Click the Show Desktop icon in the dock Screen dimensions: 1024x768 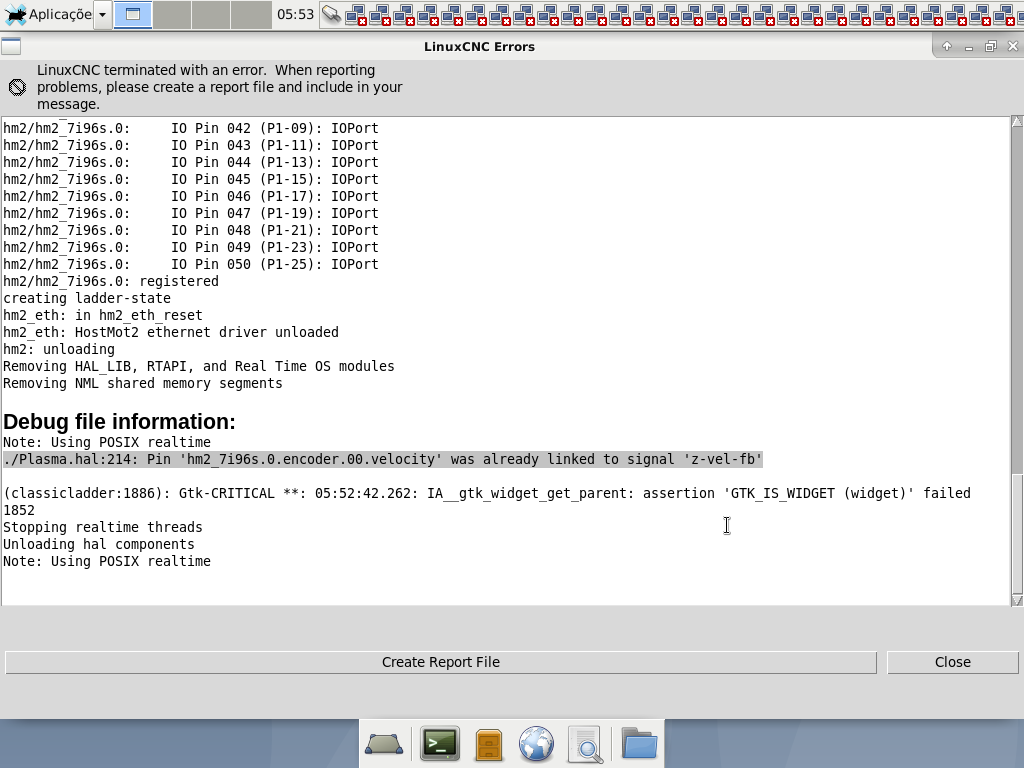coord(384,744)
